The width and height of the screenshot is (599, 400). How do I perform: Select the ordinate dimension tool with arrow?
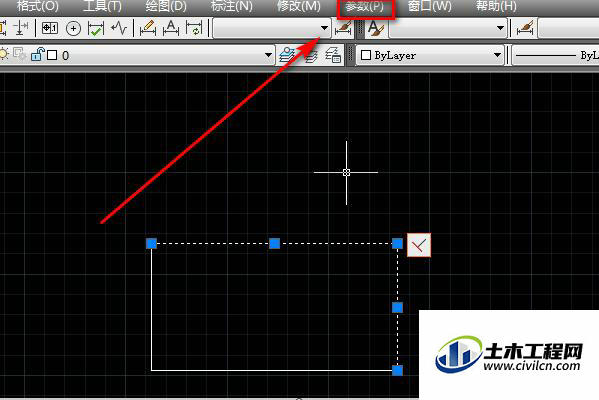pos(21,28)
